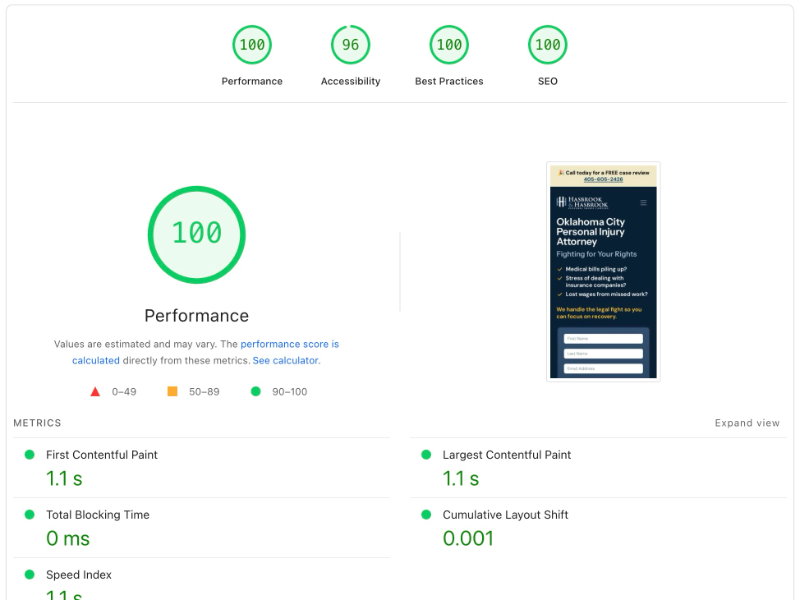Click the Performance 100 score gauge at top

252,45
